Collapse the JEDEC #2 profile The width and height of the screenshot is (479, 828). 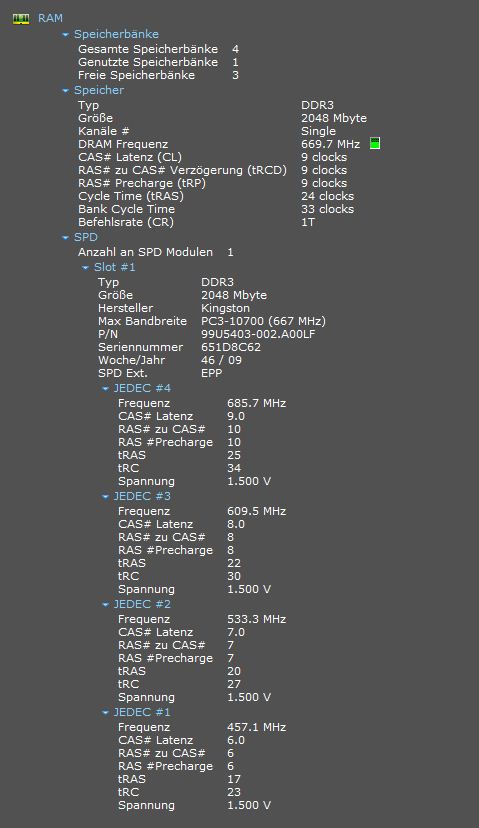click(x=106, y=605)
